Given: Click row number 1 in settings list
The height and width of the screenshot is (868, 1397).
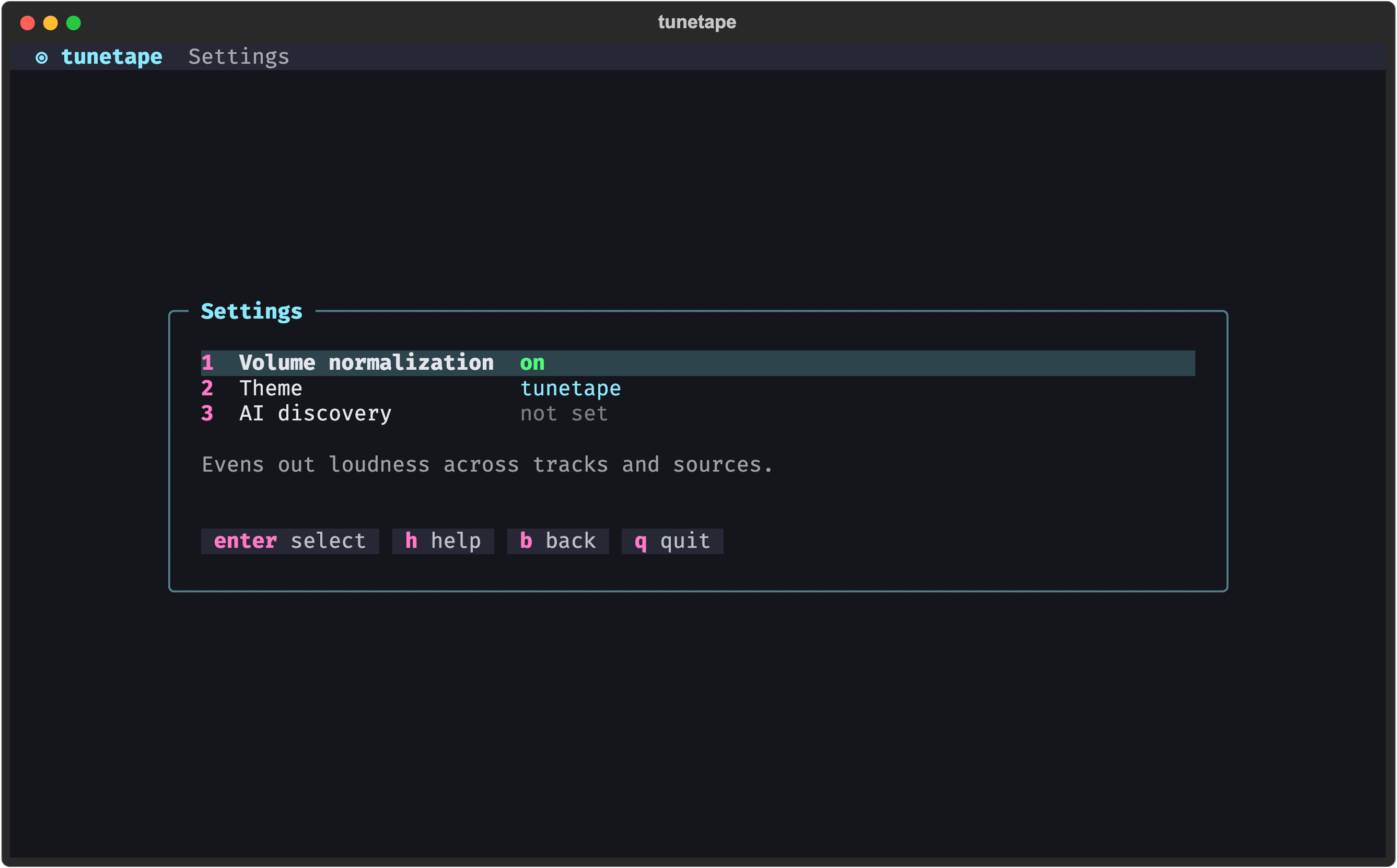Looking at the screenshot, I should coord(207,363).
